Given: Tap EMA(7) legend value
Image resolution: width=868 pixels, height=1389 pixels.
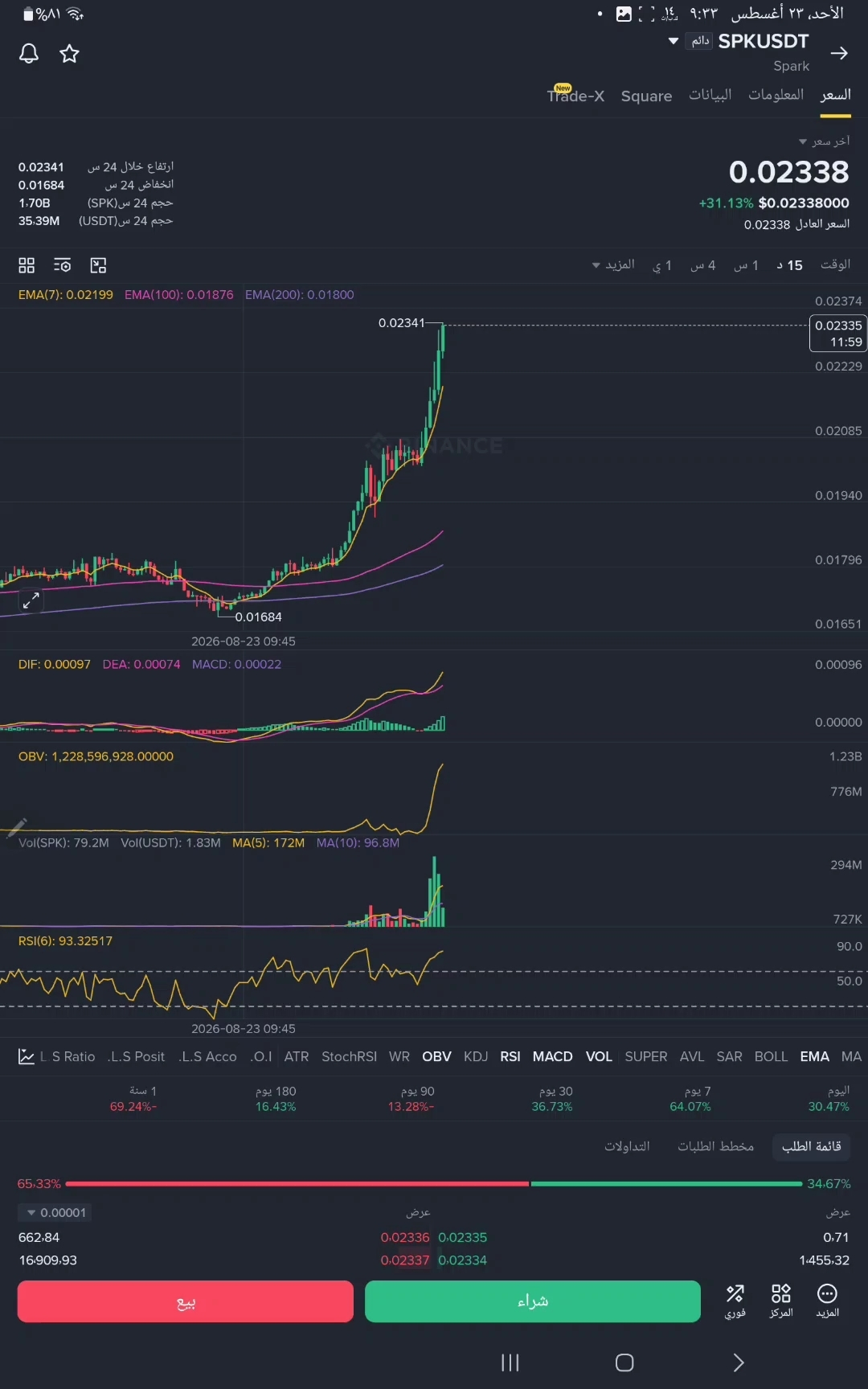Looking at the screenshot, I should [66, 295].
